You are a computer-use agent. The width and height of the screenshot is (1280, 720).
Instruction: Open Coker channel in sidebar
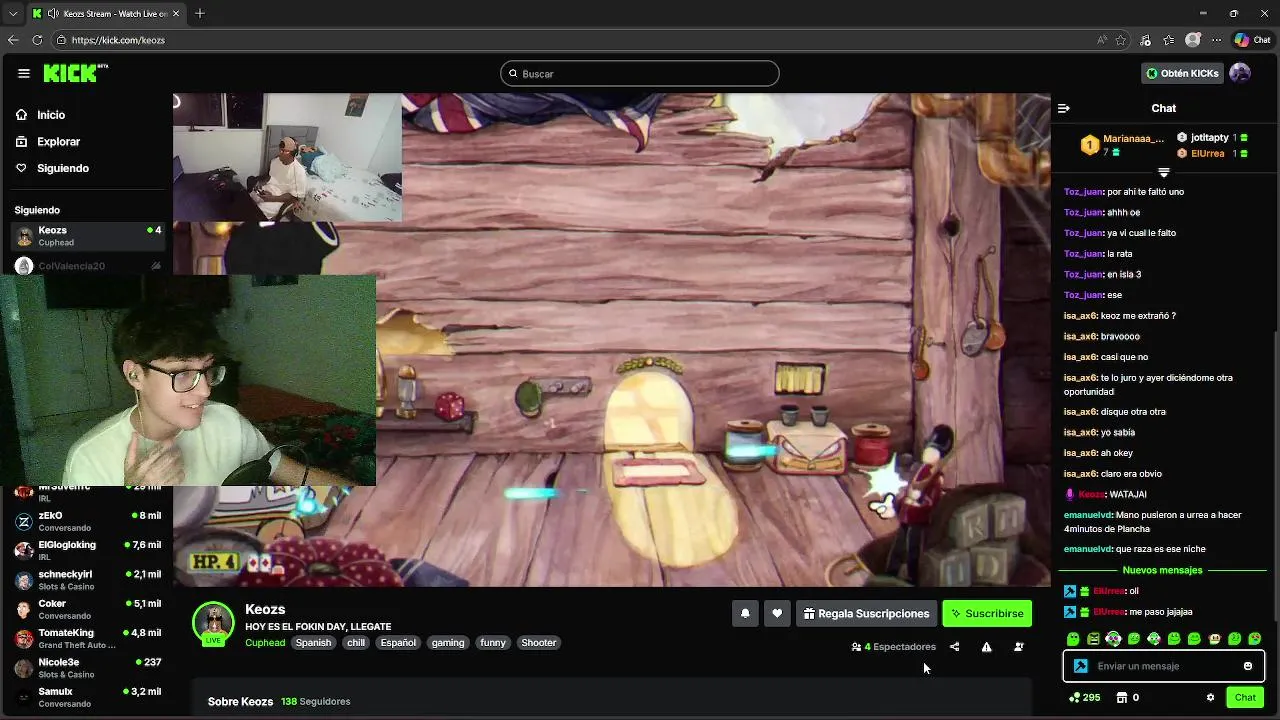(88, 609)
